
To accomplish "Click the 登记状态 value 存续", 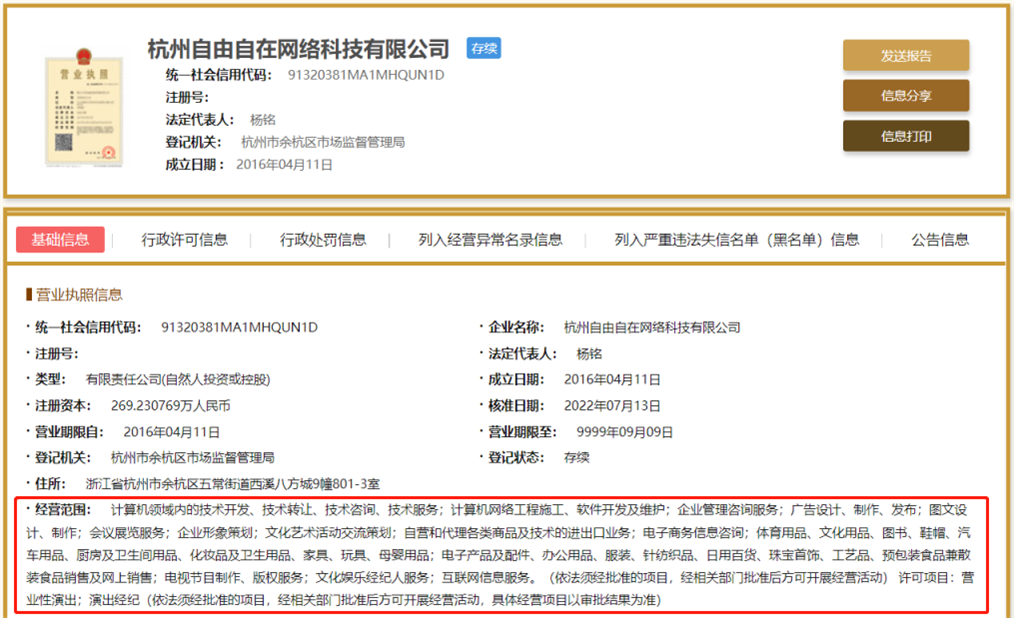I will click(x=576, y=458).
